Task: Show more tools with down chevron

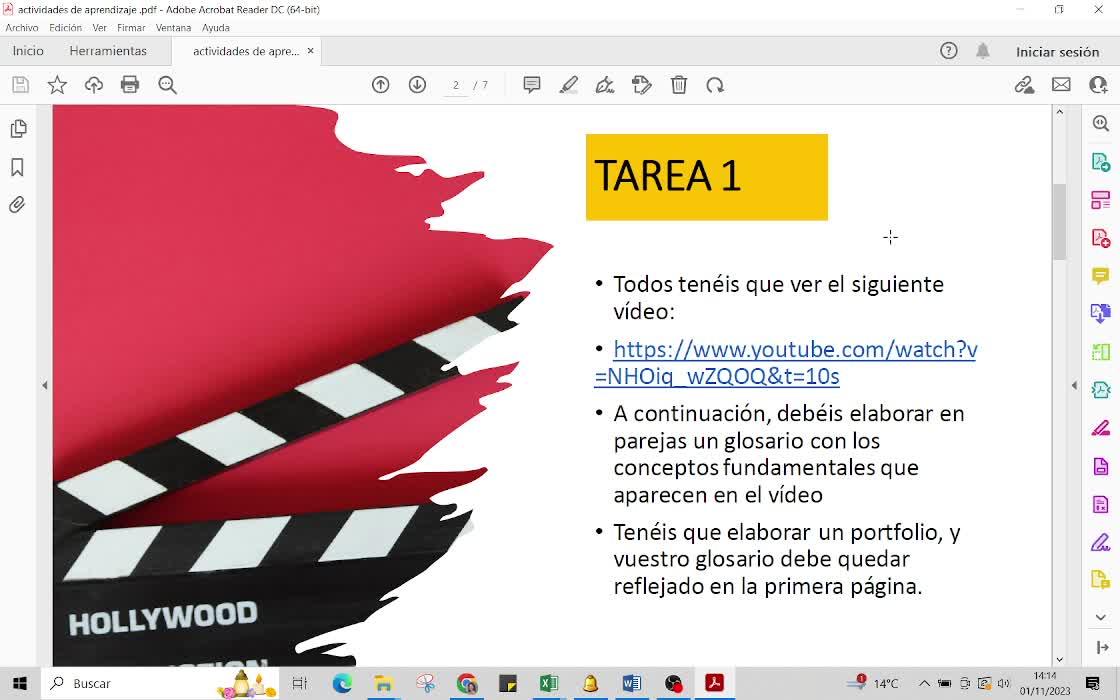Action: pos(1101,616)
